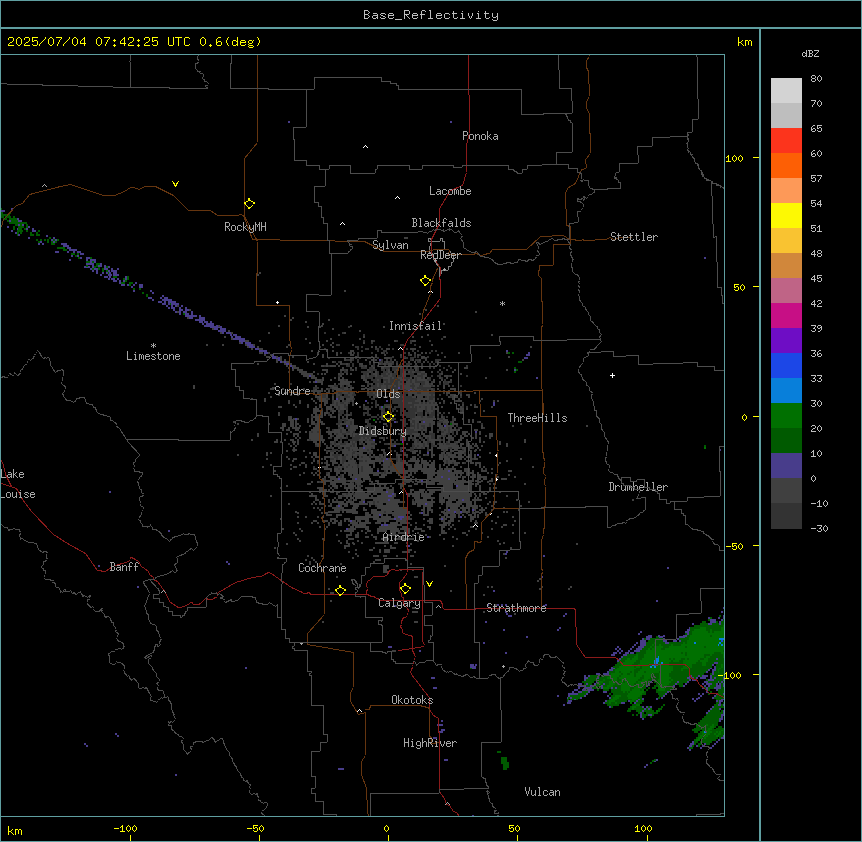Viewport: 862px width, 842px height.
Task: Select the Okotoks label
Action: pyautogui.click(x=412, y=700)
